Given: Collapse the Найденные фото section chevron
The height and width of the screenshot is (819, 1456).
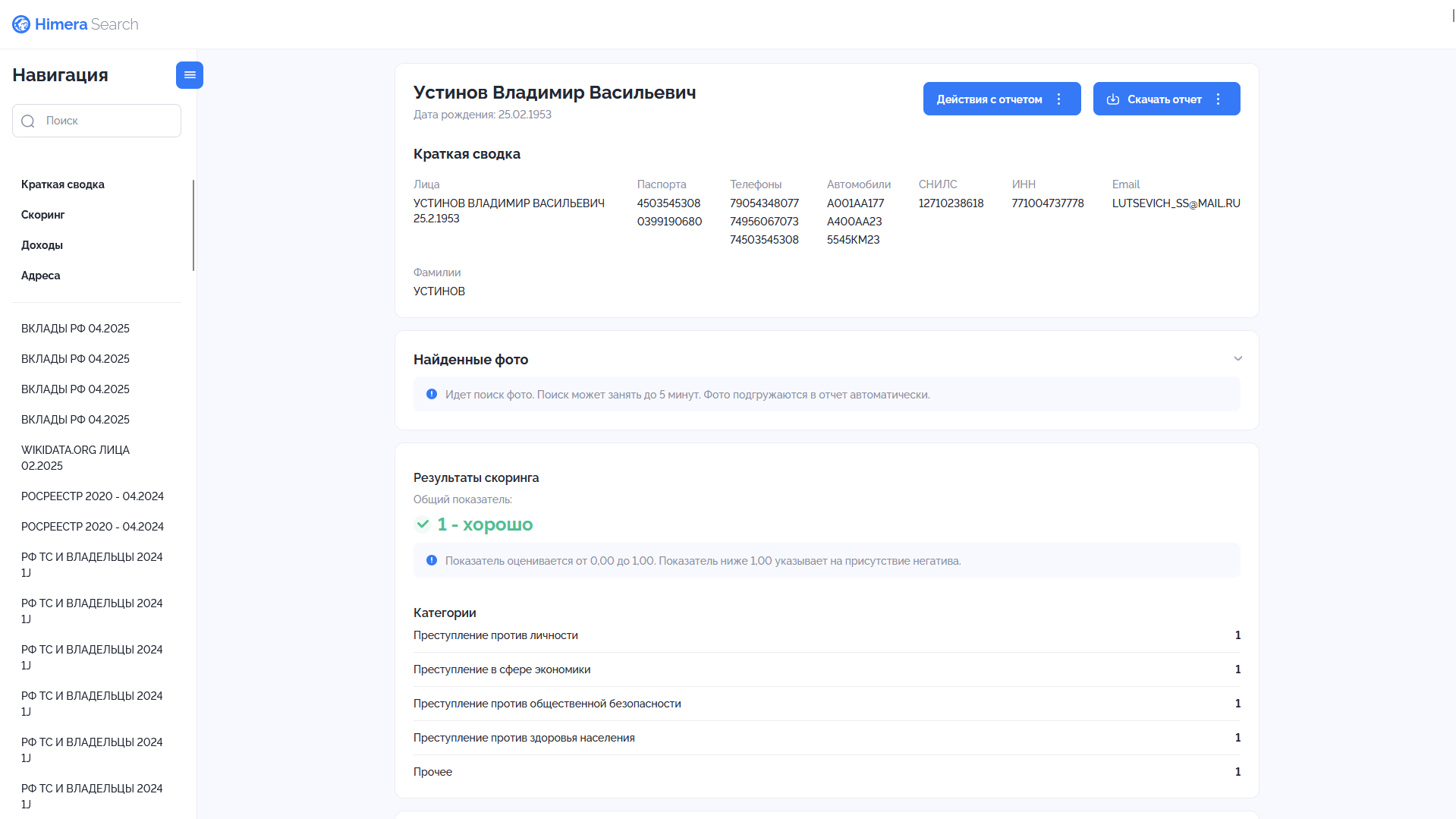Looking at the screenshot, I should (1238, 358).
